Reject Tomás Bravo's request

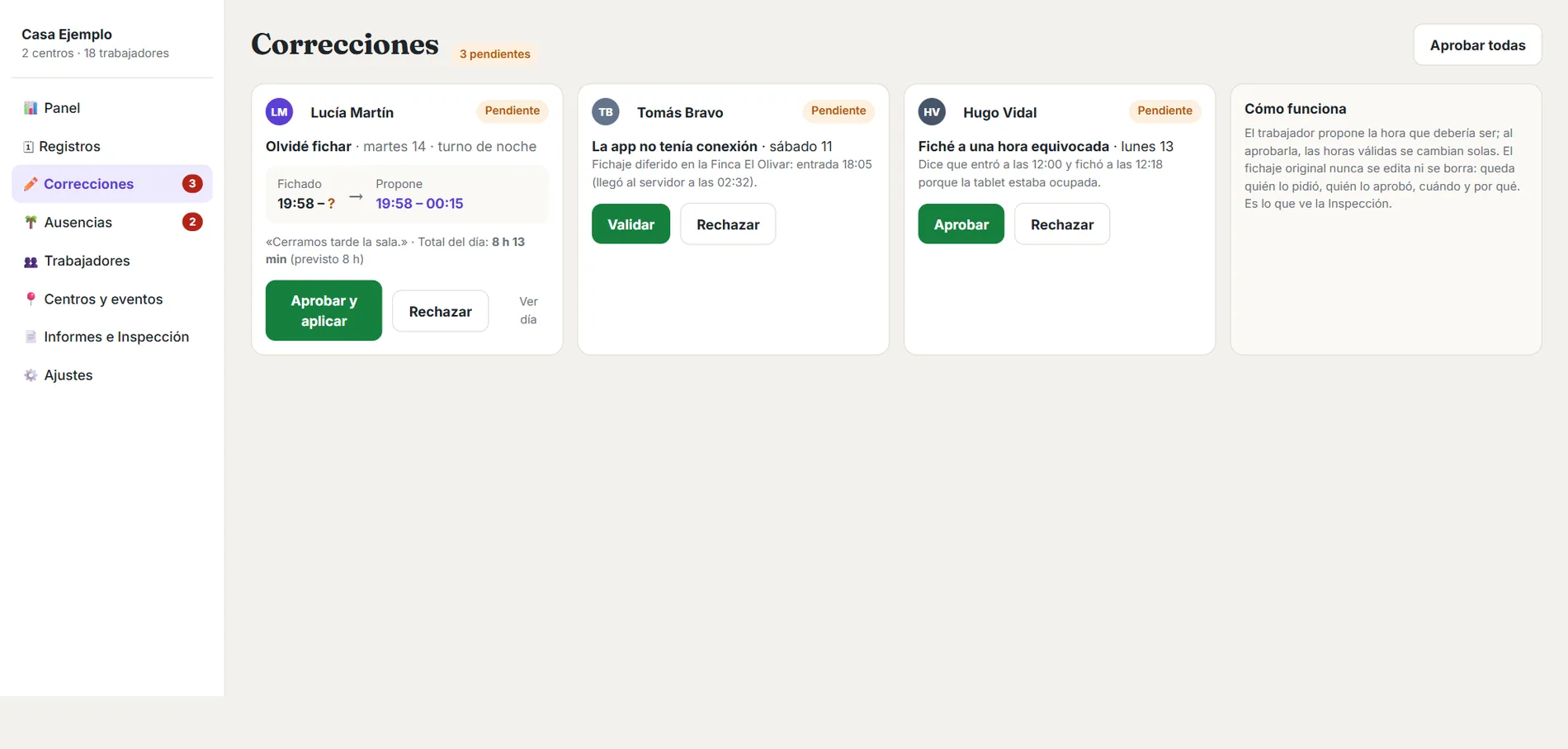(728, 224)
